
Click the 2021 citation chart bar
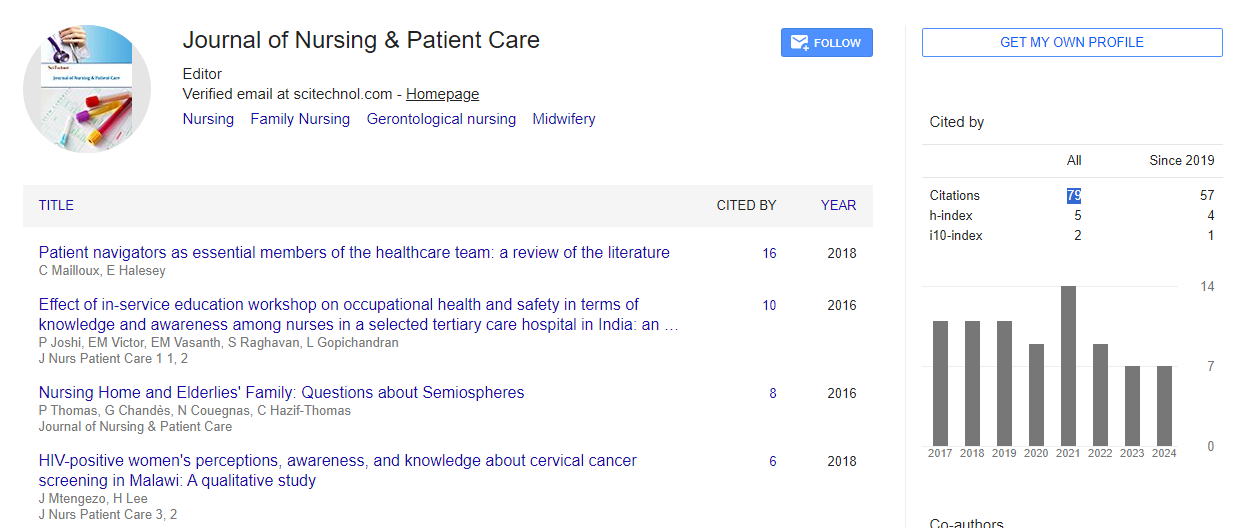point(1068,366)
